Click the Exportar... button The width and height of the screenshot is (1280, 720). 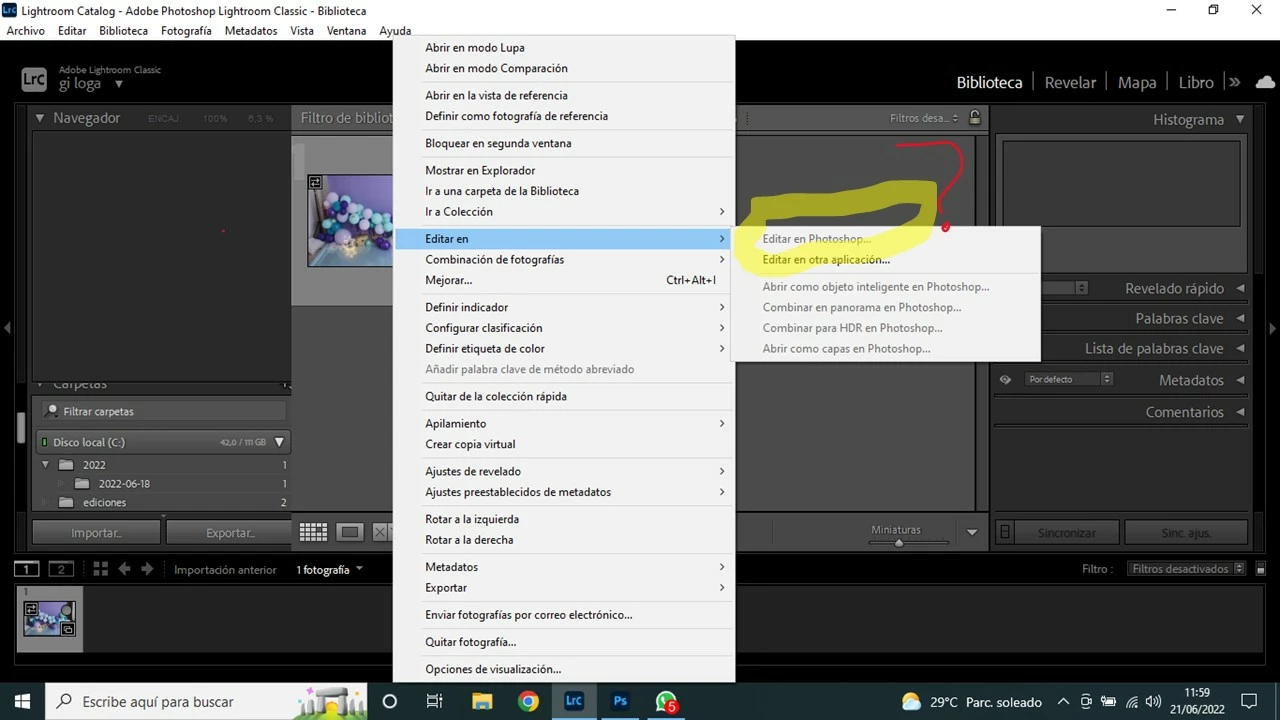[x=230, y=533]
